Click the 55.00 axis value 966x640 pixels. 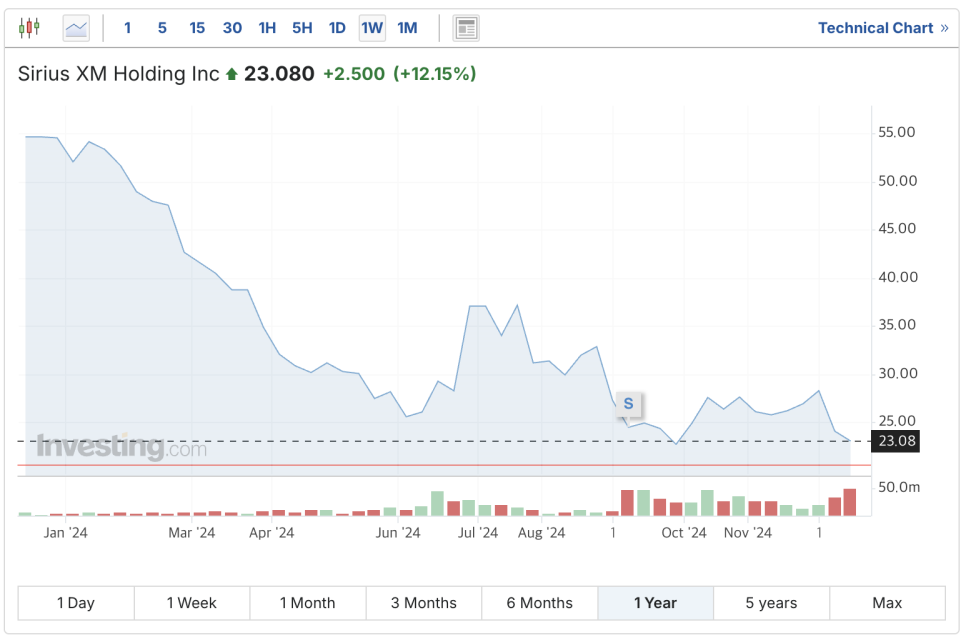[897, 132]
